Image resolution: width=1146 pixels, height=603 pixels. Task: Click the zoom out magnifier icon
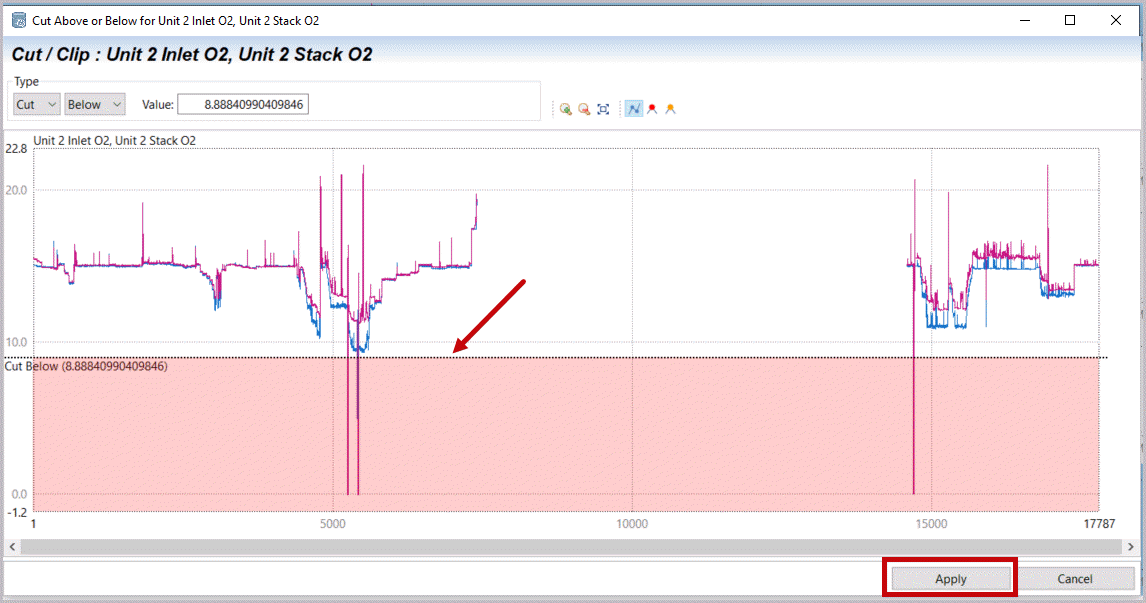click(584, 109)
